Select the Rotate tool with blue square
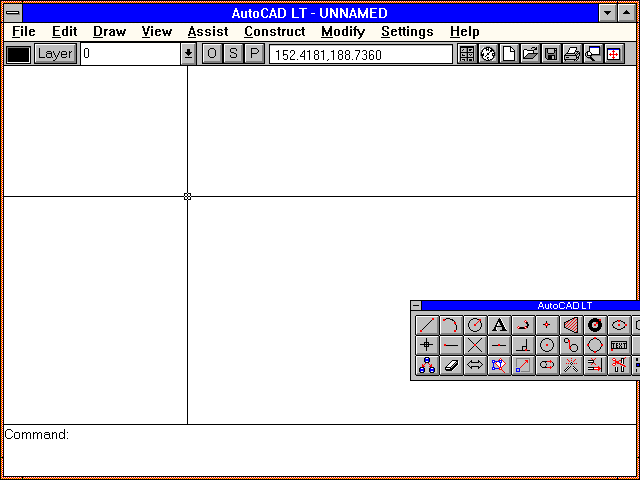 pos(499,365)
